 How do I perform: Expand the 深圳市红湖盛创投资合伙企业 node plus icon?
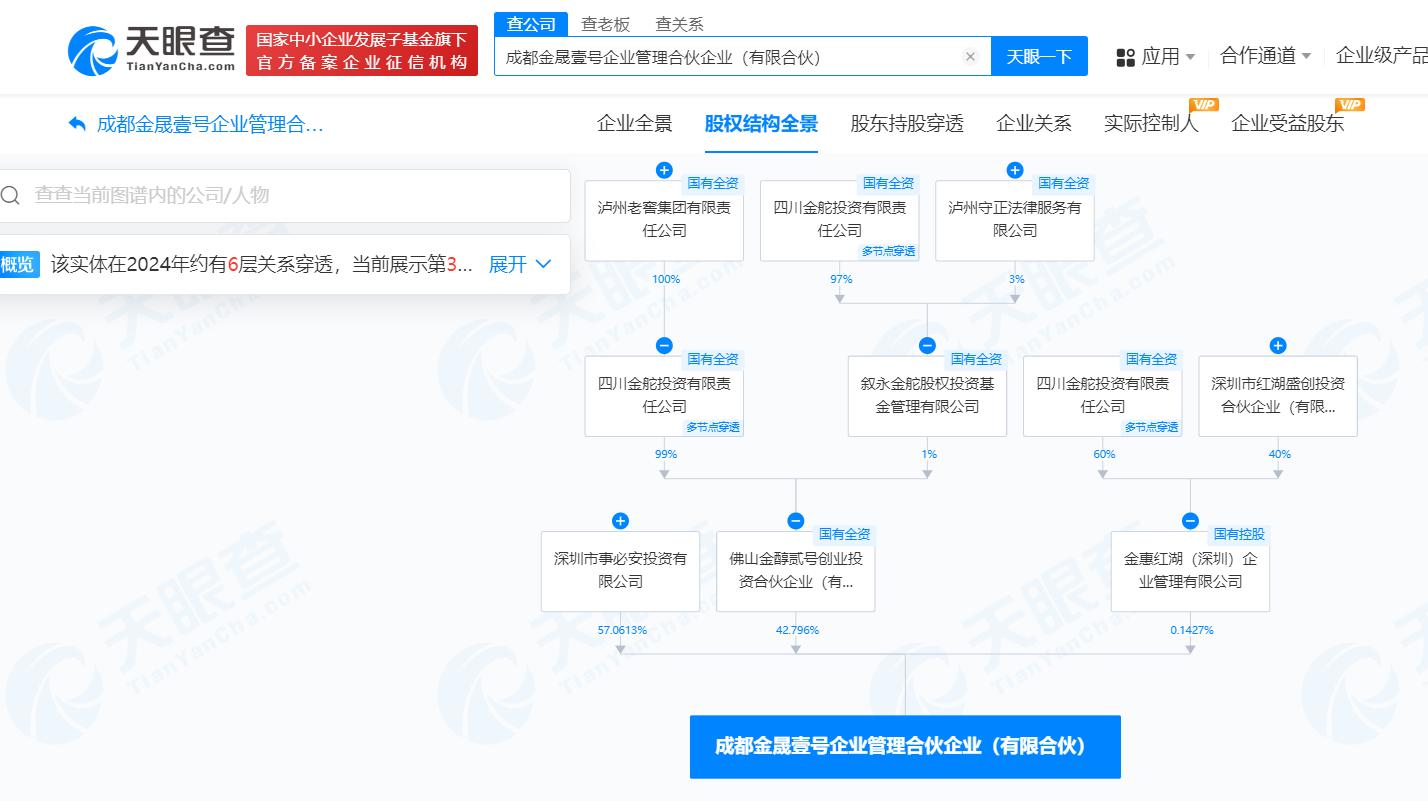coord(1277,346)
